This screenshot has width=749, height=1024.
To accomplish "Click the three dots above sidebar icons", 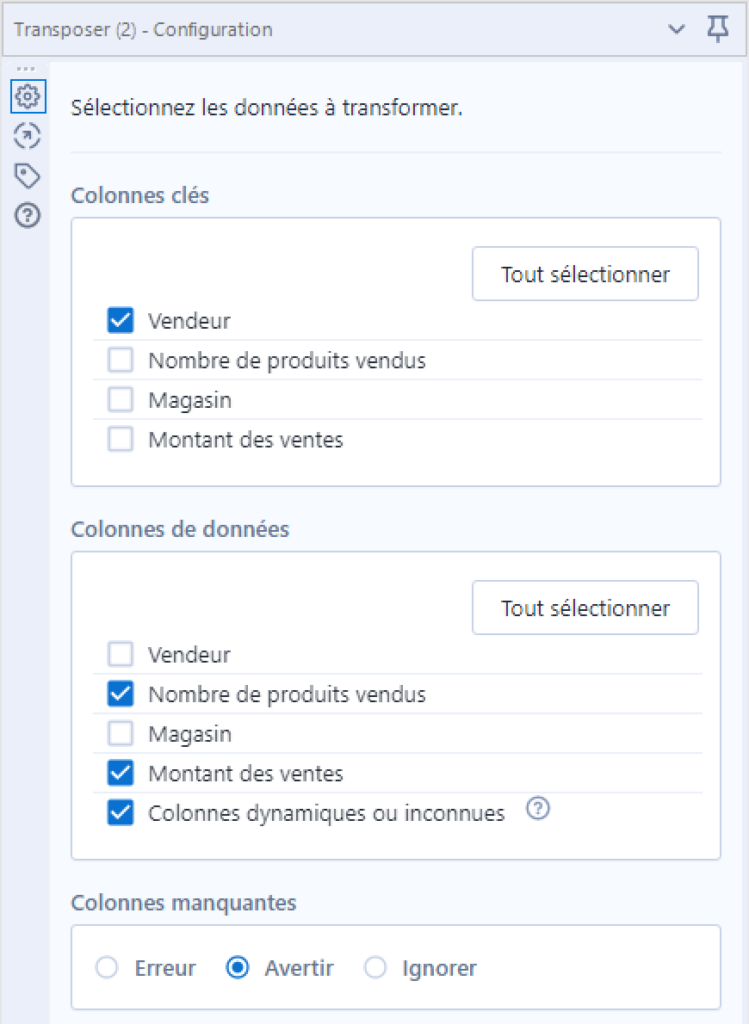I will click(x=26, y=69).
